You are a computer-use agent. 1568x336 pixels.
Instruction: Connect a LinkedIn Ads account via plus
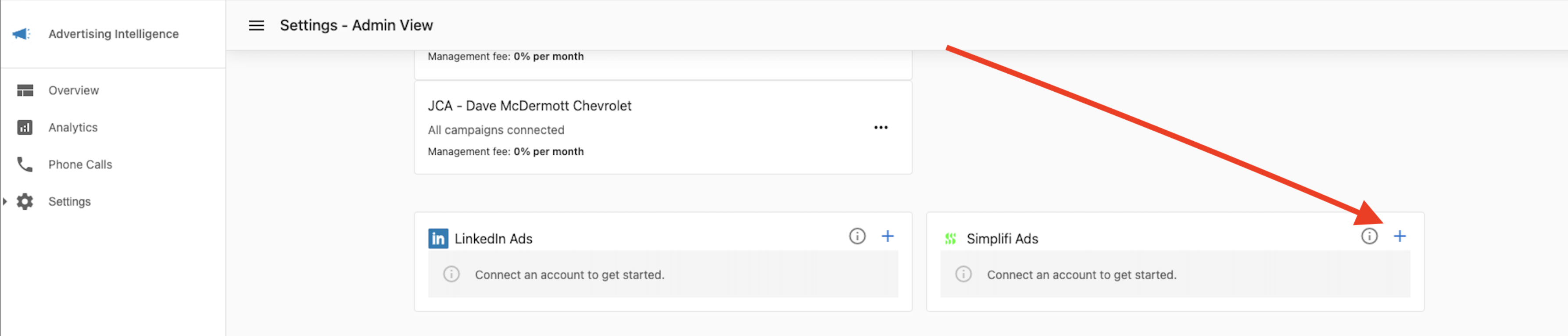point(888,236)
